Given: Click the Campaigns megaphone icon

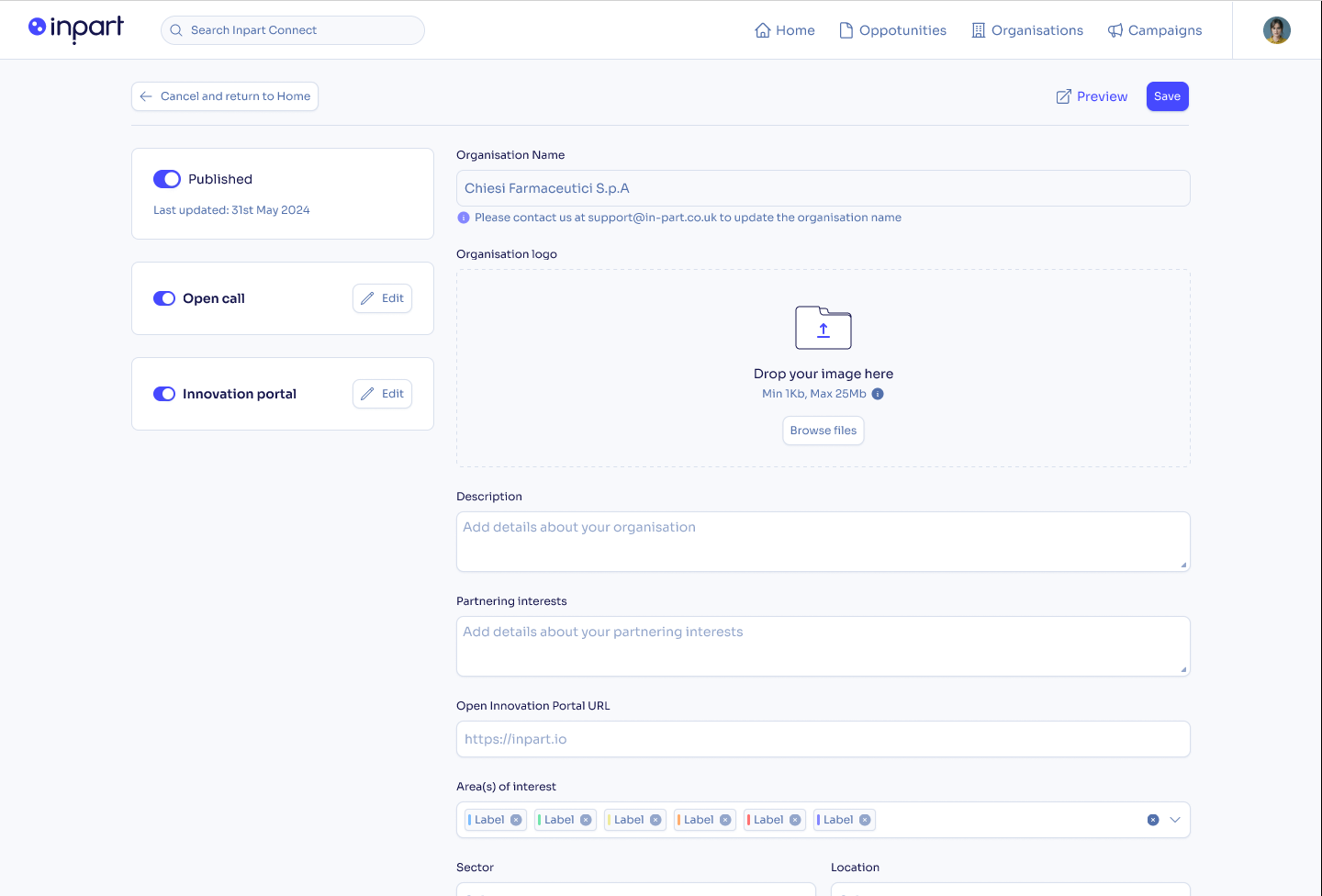Looking at the screenshot, I should click(x=1115, y=30).
